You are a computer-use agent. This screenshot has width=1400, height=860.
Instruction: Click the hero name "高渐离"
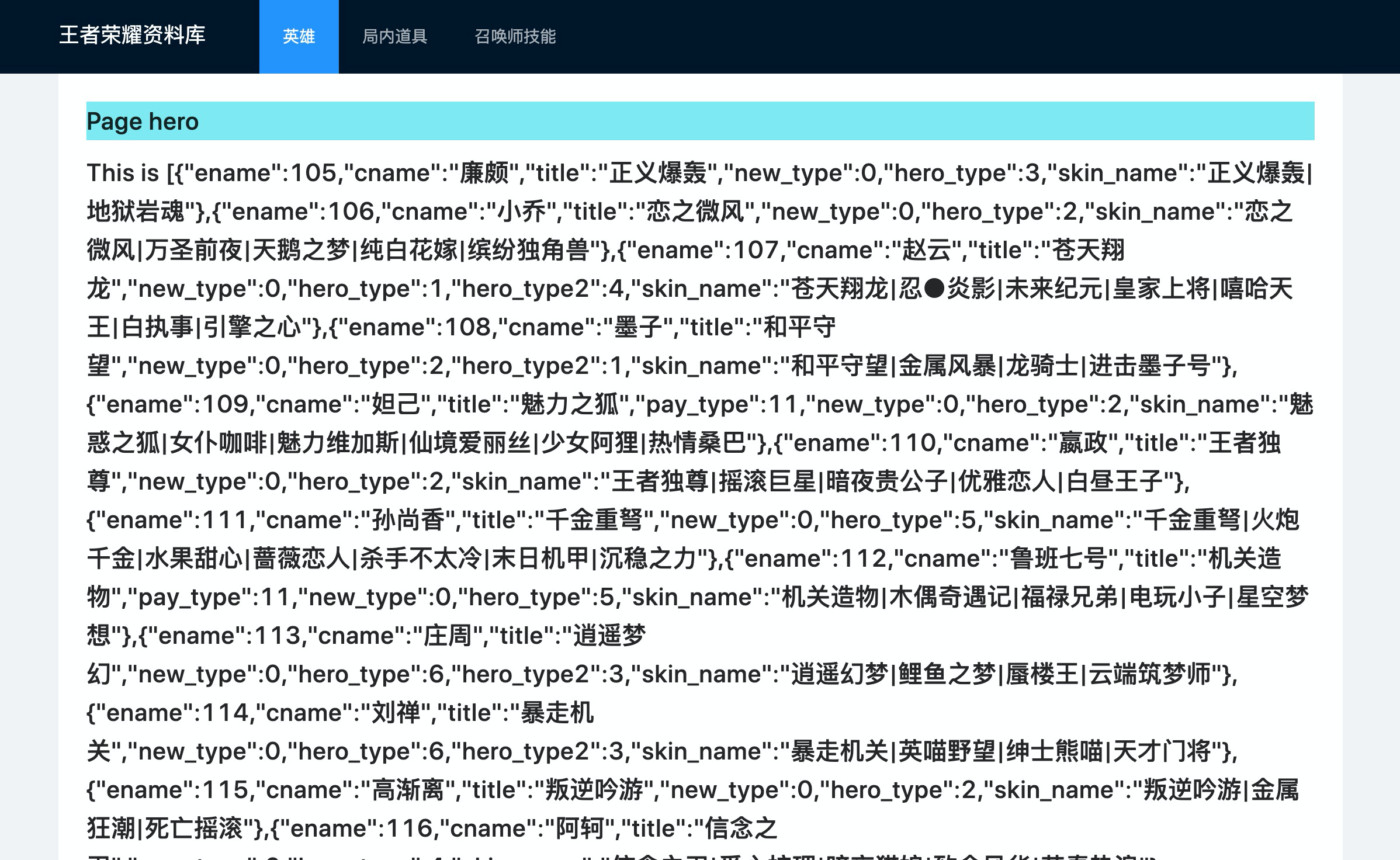[408, 790]
